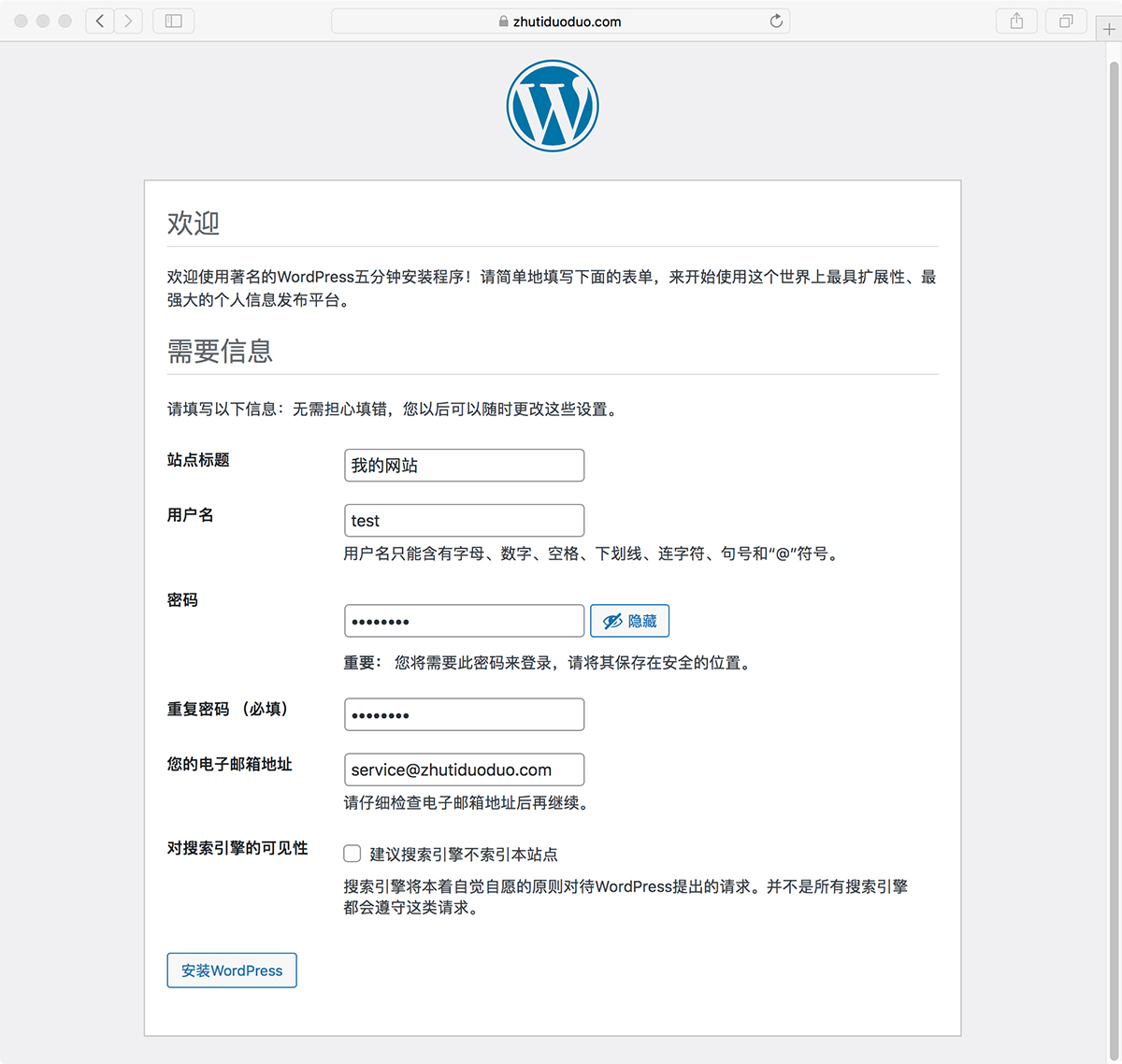This screenshot has height=1064, width=1122.
Task: Click the 重要 password warning text
Action: pyautogui.click(x=549, y=663)
